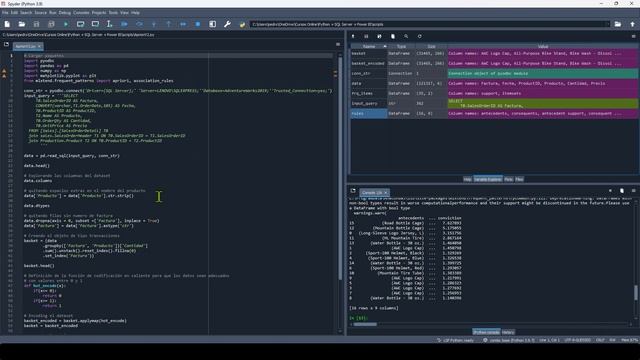Browse editor tabs button left of the file tab

pos(6,44)
